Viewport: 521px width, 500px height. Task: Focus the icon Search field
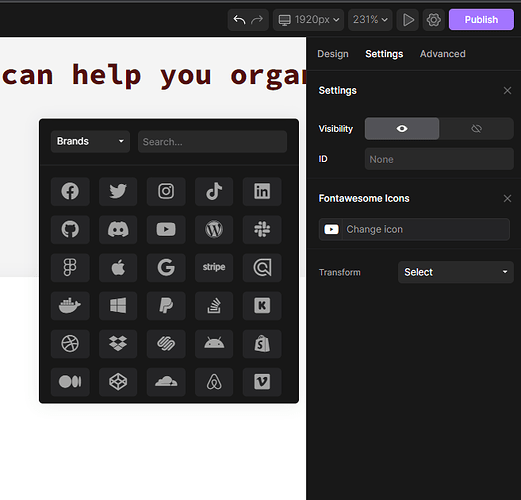coord(212,142)
